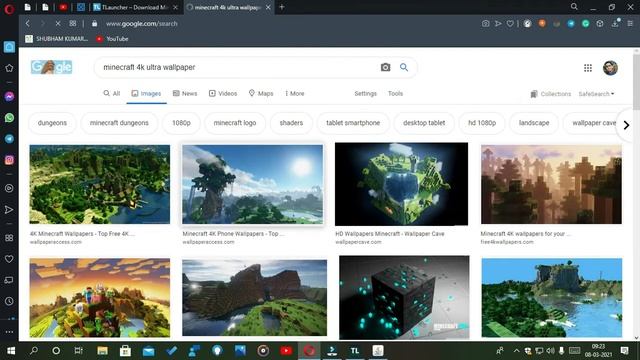640x360 pixels.
Task: Open sidebar personal news send icon
Action: pyautogui.click(x=9, y=210)
